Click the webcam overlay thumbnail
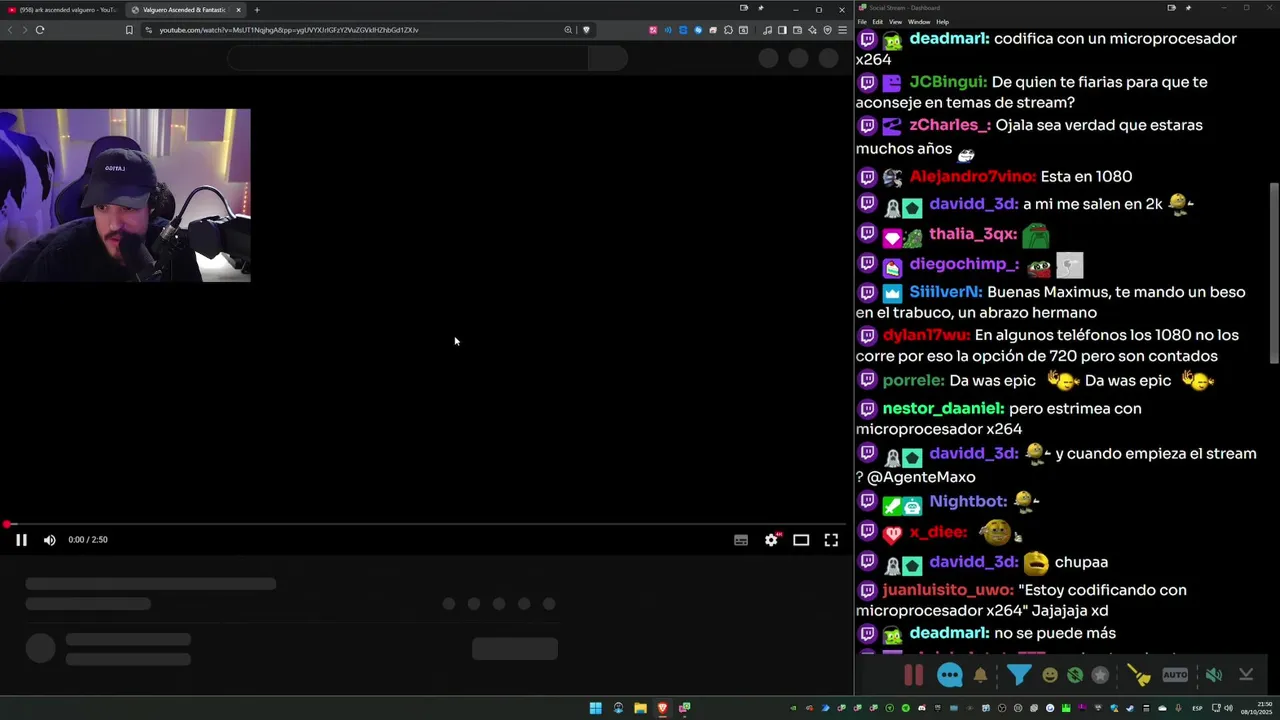Viewport: 1280px width, 720px height. [x=125, y=195]
